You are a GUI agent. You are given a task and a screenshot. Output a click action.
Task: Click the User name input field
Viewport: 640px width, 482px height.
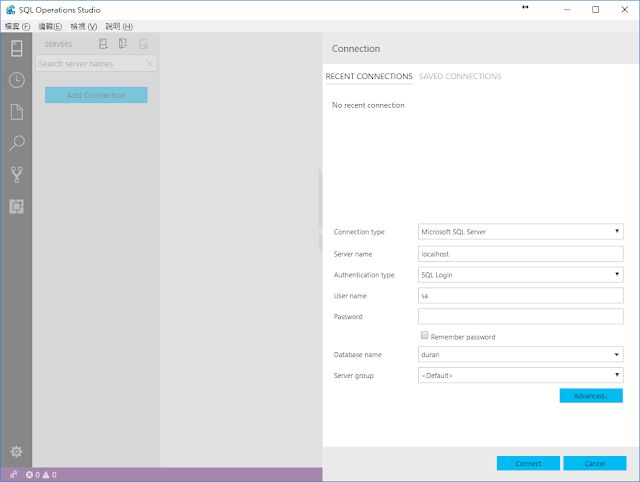[x=520, y=295]
